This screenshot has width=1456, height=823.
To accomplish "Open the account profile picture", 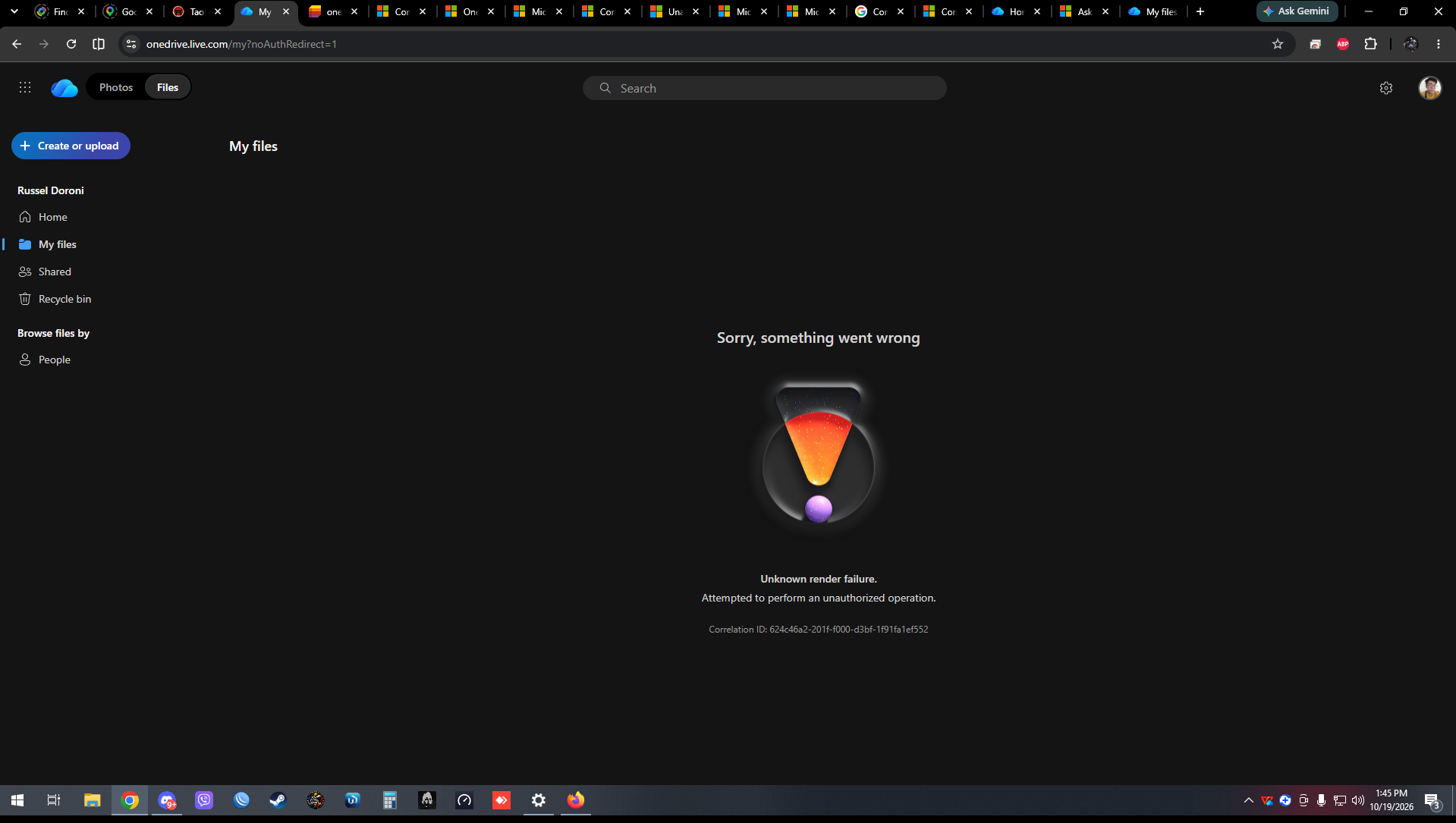I will point(1430,88).
